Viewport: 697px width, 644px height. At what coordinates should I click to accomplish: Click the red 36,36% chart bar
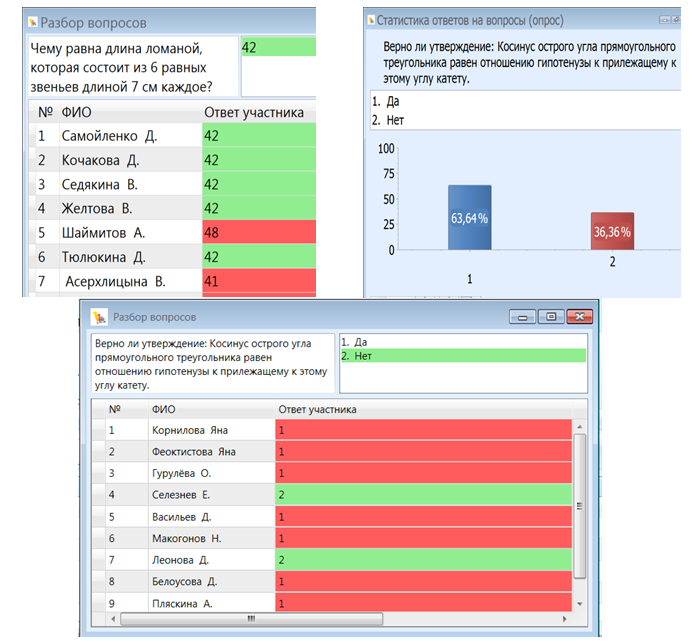(x=612, y=231)
